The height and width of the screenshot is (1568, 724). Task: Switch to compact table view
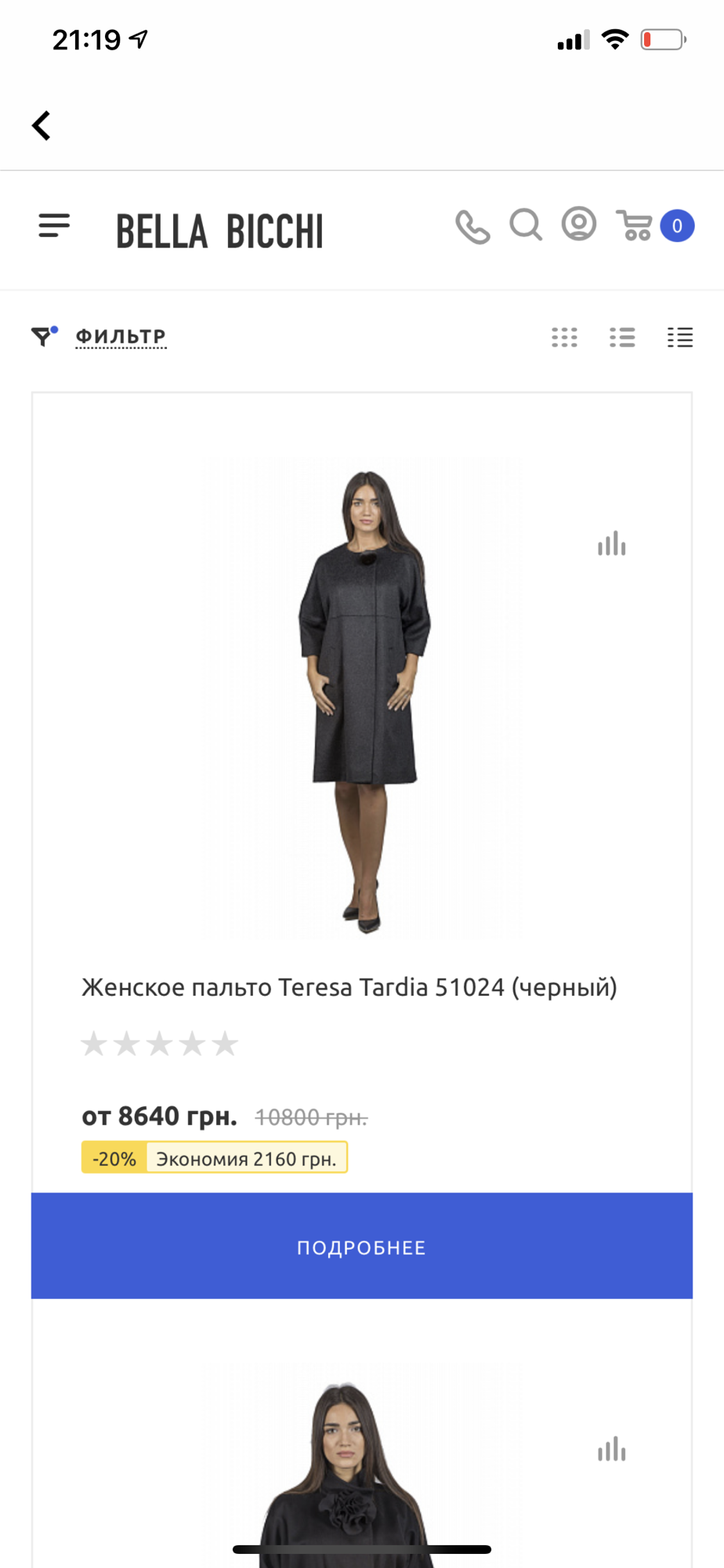coord(680,337)
